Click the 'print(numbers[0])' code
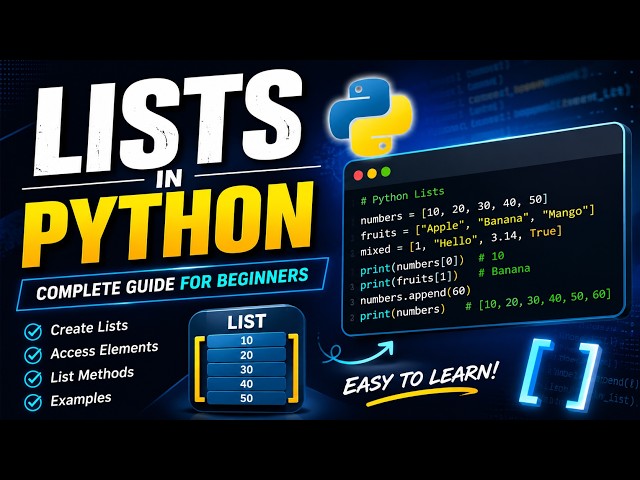This screenshot has width=640, height=480. [412, 266]
